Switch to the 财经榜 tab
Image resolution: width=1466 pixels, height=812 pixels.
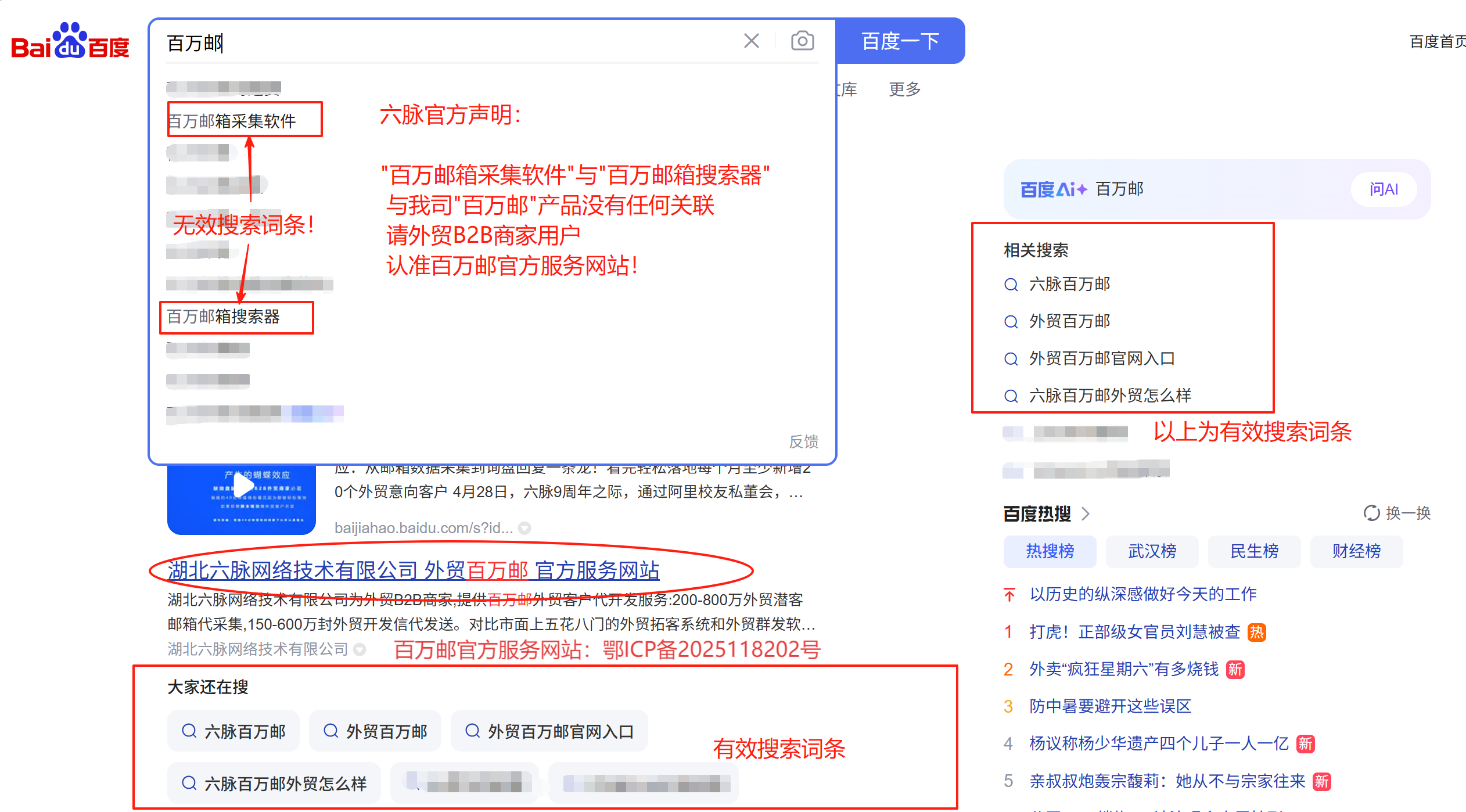click(x=1357, y=551)
